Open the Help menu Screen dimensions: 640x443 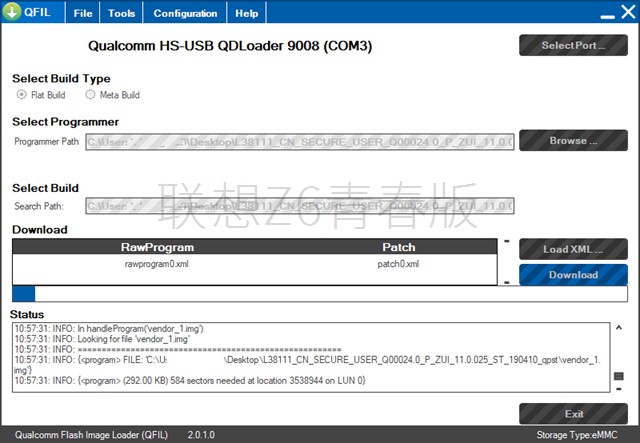(x=247, y=13)
